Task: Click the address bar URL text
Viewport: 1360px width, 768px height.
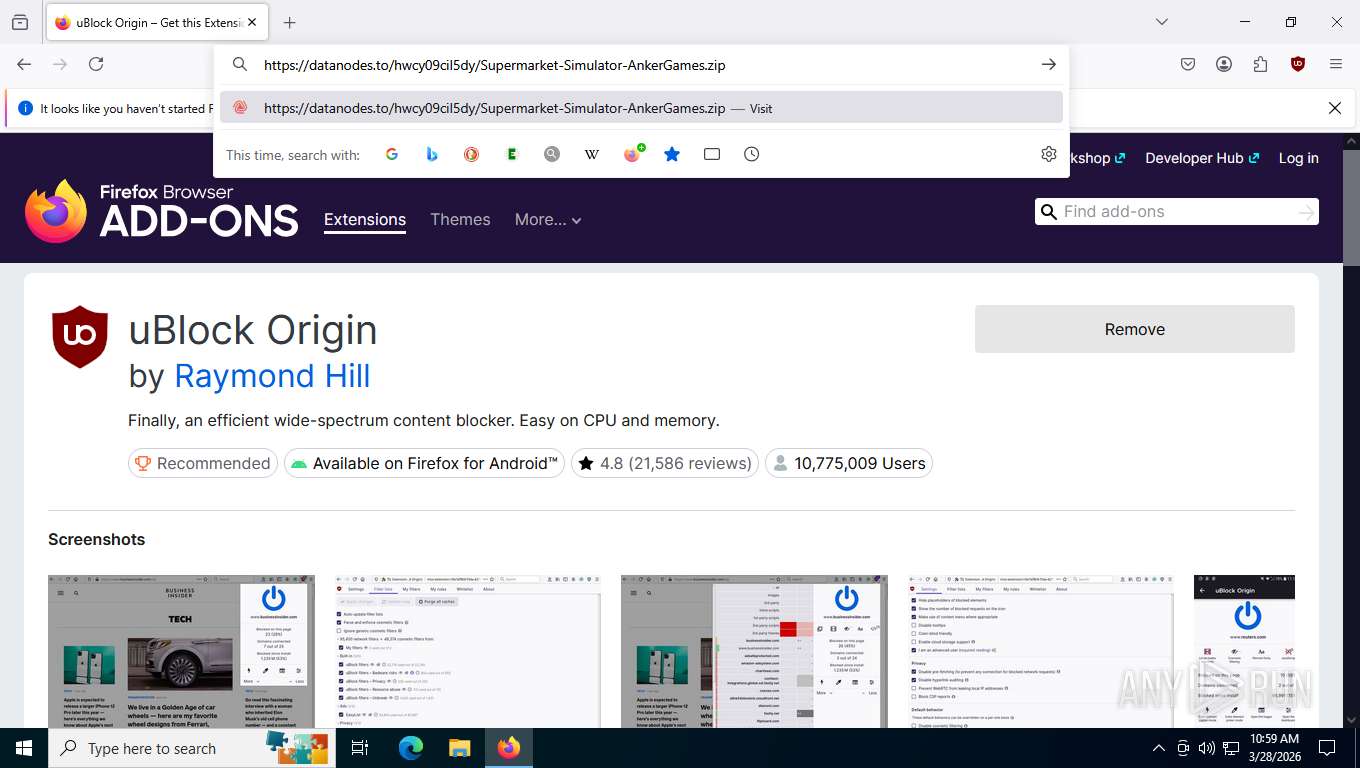Action: pos(494,65)
